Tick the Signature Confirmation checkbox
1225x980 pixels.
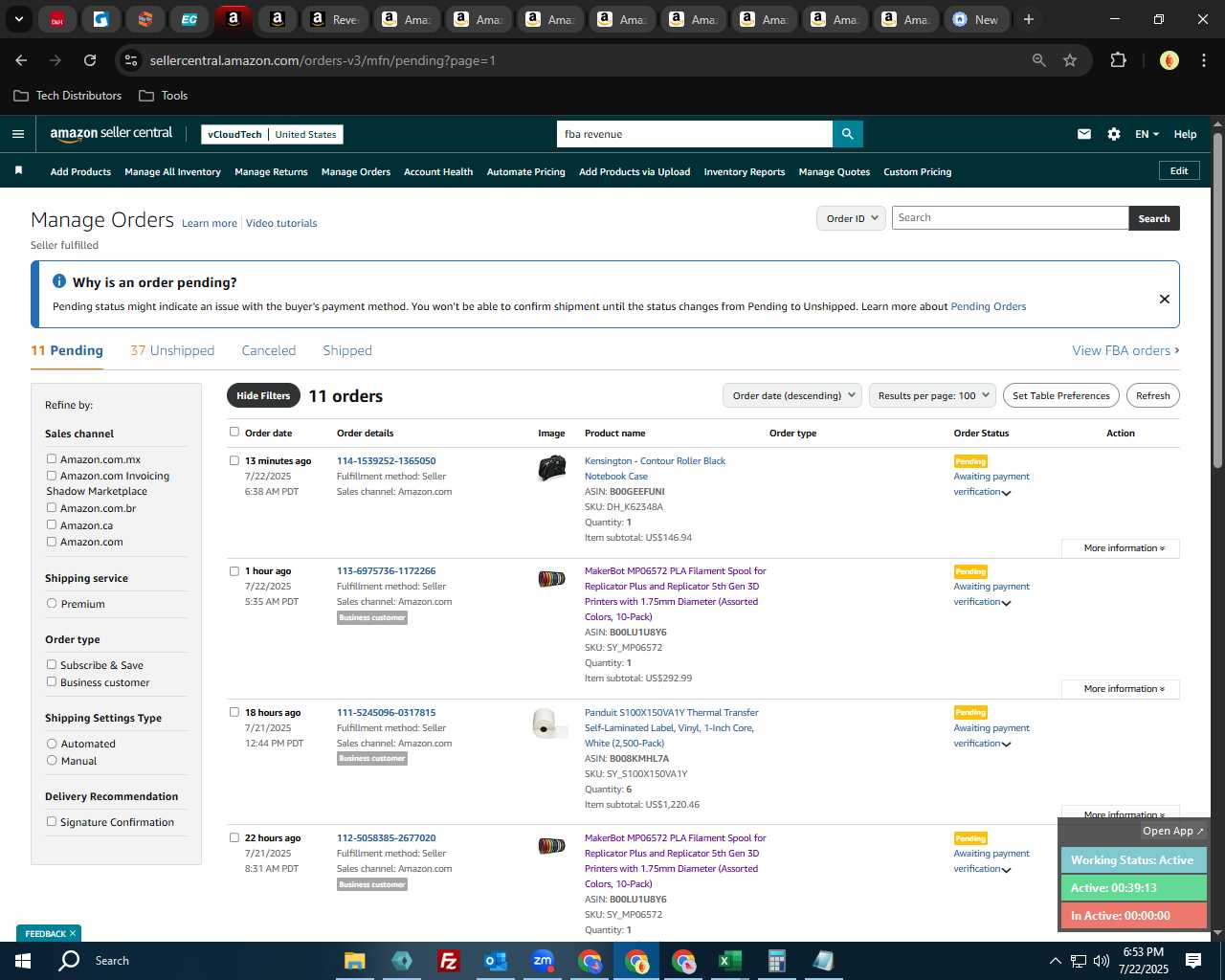point(52,821)
